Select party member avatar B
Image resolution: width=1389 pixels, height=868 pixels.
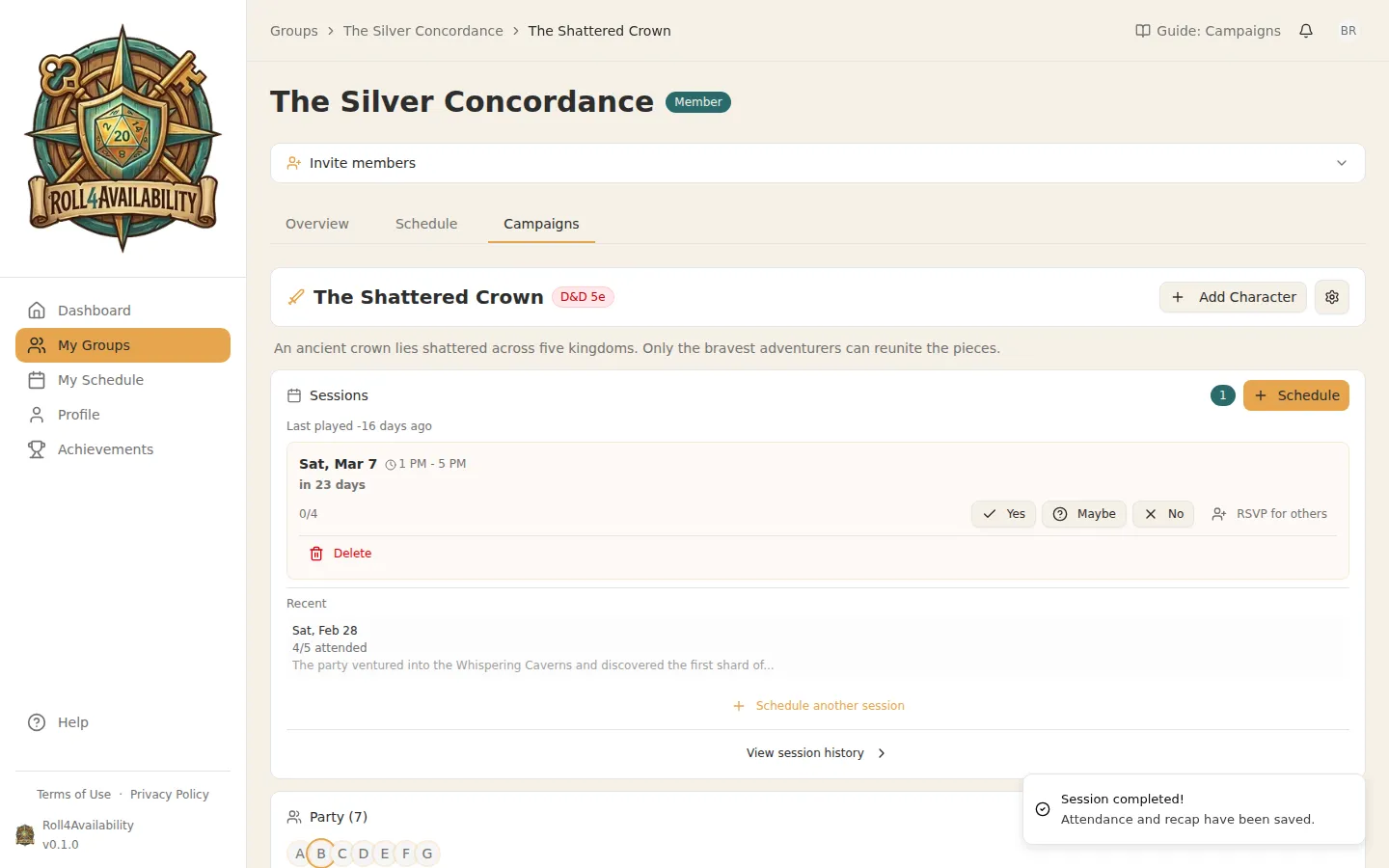pos(321,854)
